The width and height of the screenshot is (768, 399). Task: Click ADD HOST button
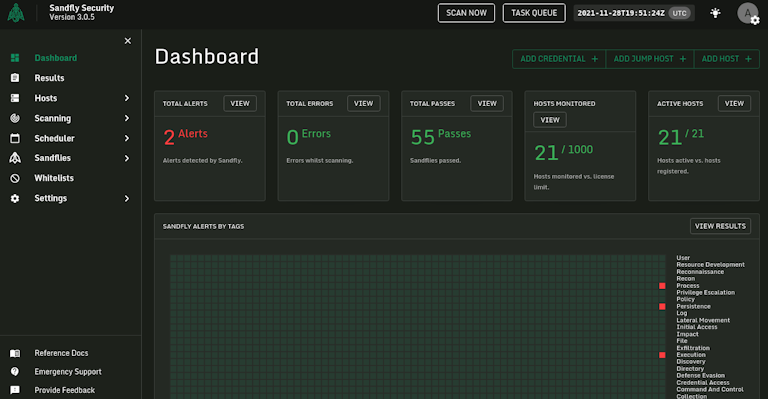(726, 59)
